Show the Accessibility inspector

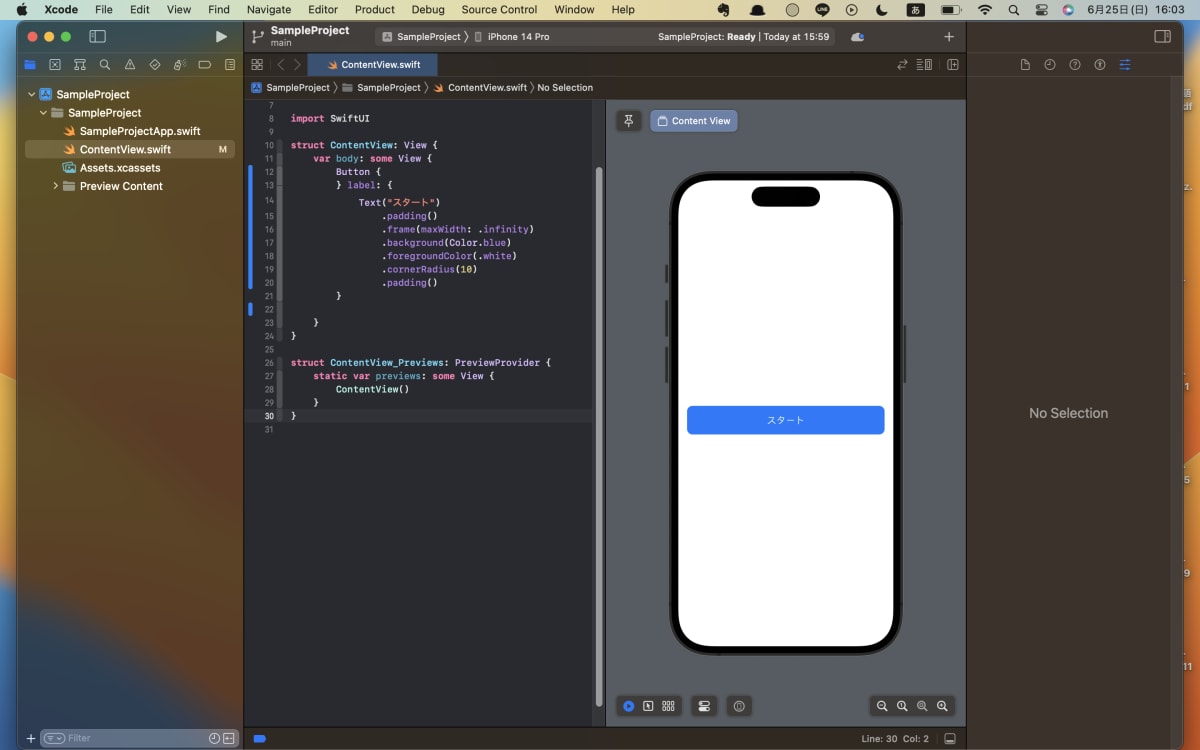(x=1100, y=64)
